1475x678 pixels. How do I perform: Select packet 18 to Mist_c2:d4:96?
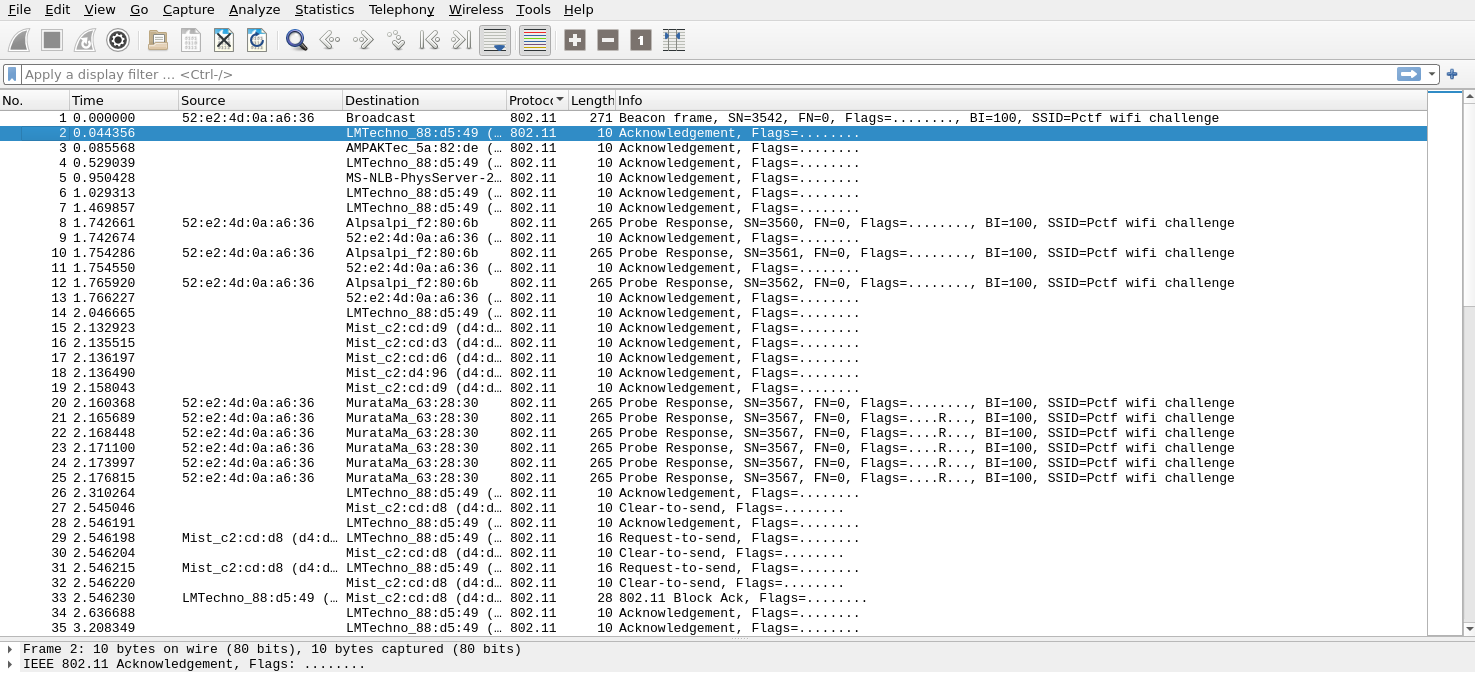click(x=713, y=373)
